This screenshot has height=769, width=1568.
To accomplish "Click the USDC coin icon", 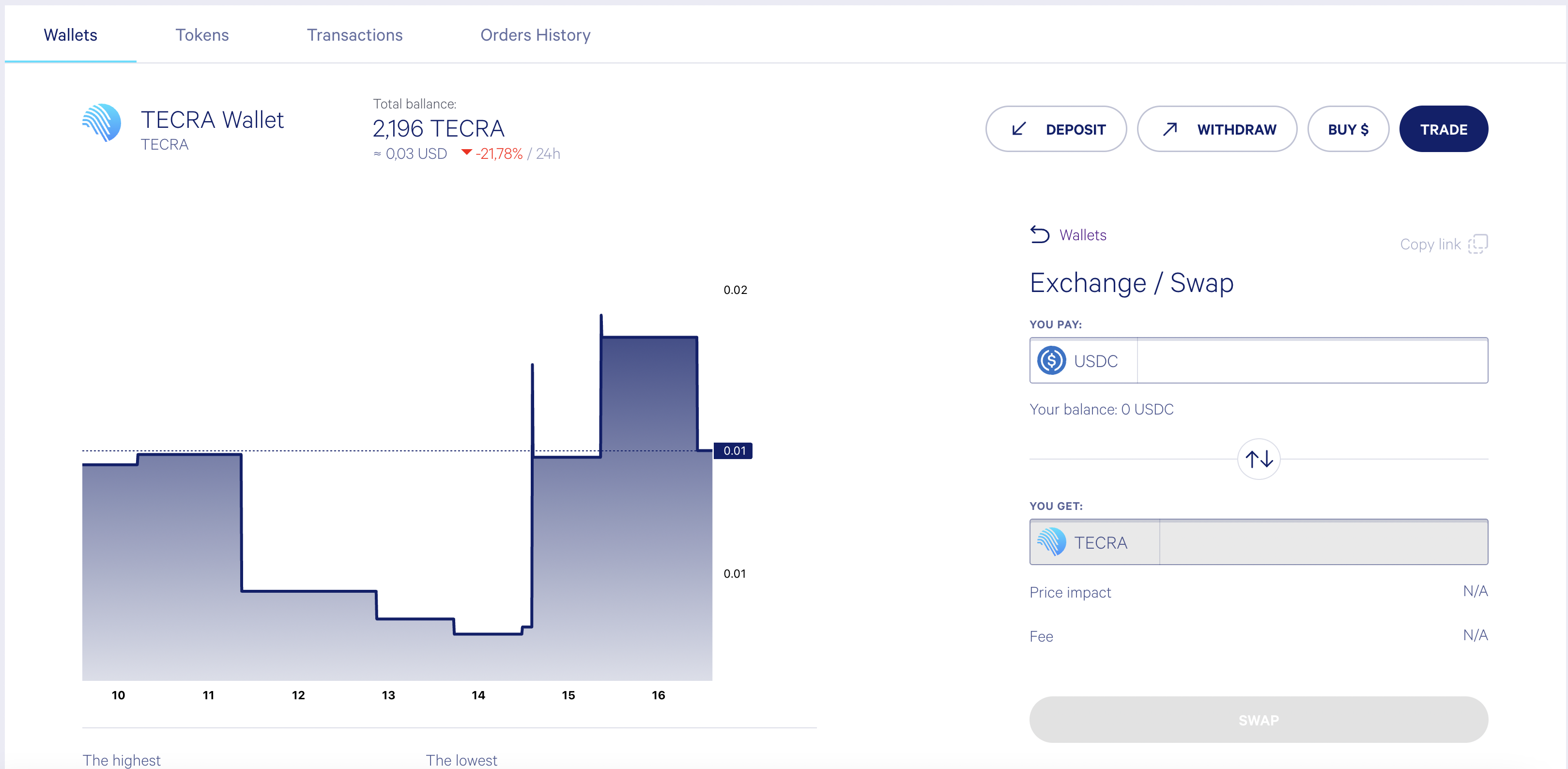I will pos(1051,360).
